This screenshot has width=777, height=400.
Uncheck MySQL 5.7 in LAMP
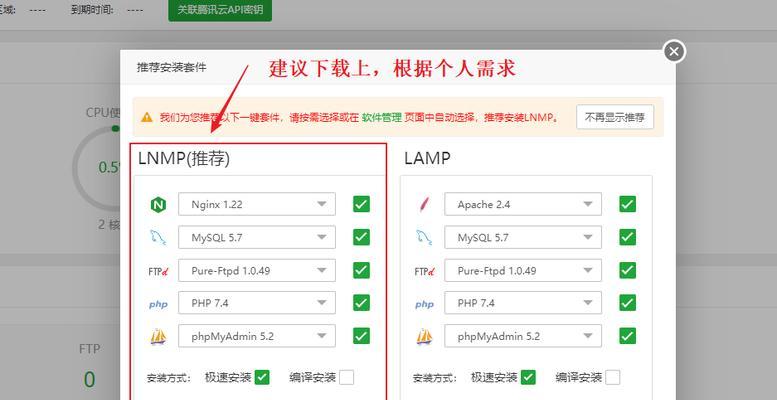(627, 237)
